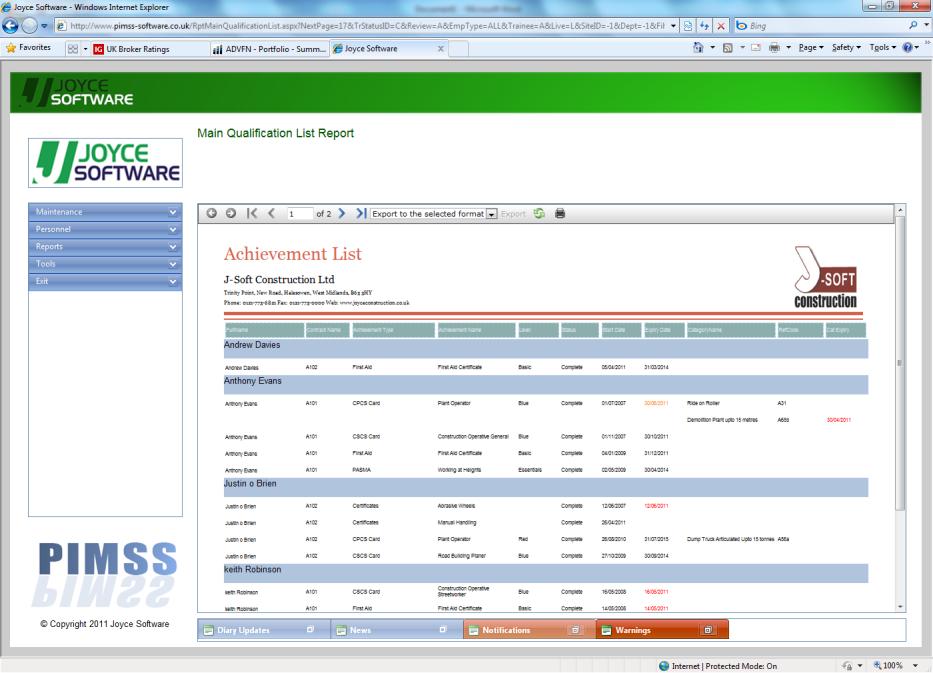Toggle the Compatibility View icon

pos(688,26)
